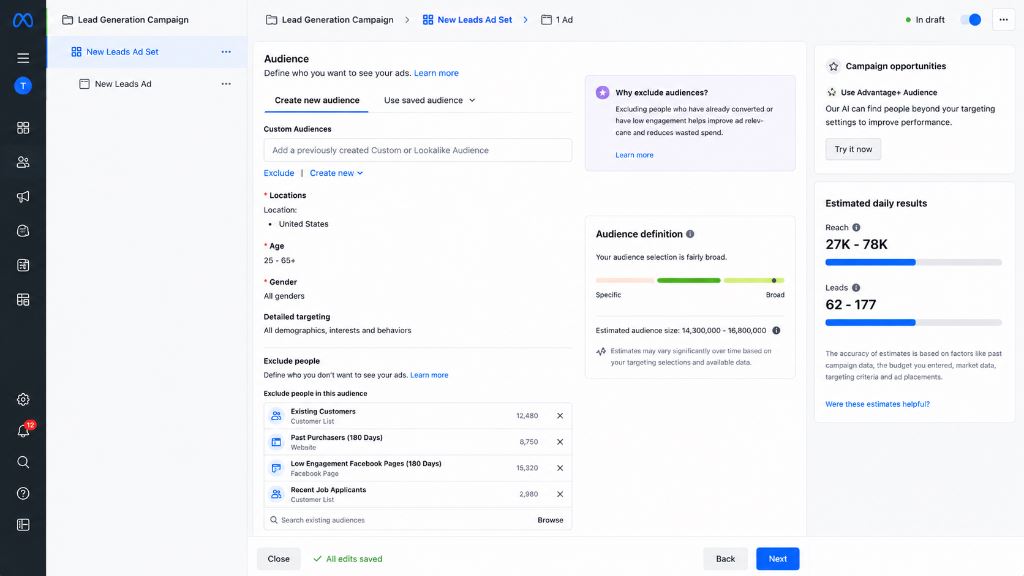Click Try it now button
This screenshot has height=576, width=1024.
pos(853,149)
